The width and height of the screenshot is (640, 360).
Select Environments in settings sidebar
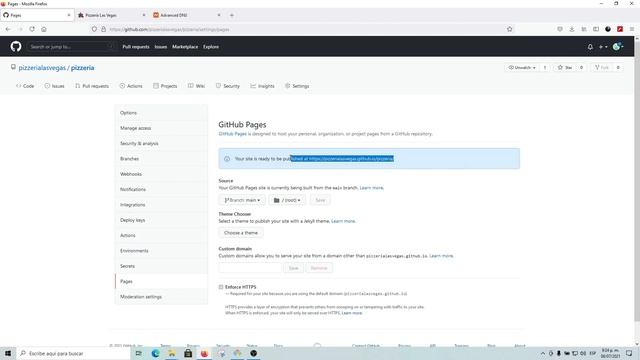pos(161,251)
